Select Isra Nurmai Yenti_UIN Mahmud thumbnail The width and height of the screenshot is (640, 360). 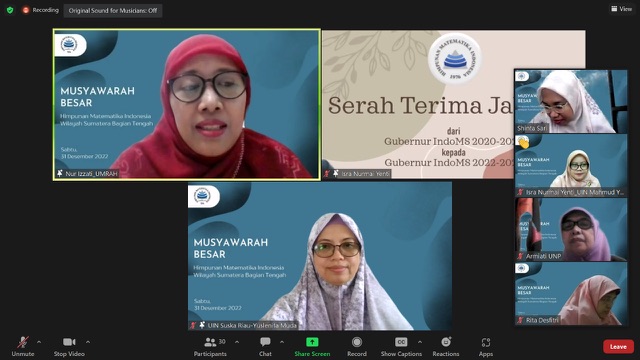(x=571, y=165)
